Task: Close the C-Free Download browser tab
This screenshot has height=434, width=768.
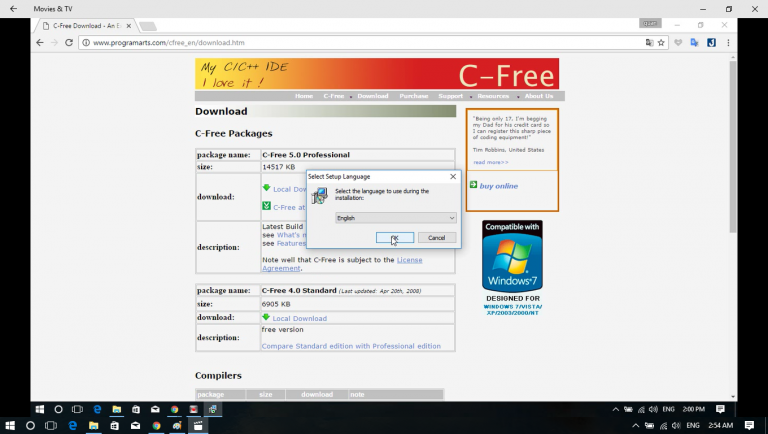Action: pos(129,25)
